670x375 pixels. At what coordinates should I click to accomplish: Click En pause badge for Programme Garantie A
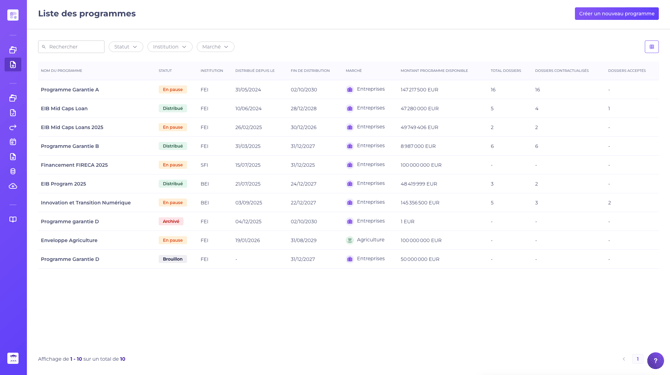click(173, 90)
